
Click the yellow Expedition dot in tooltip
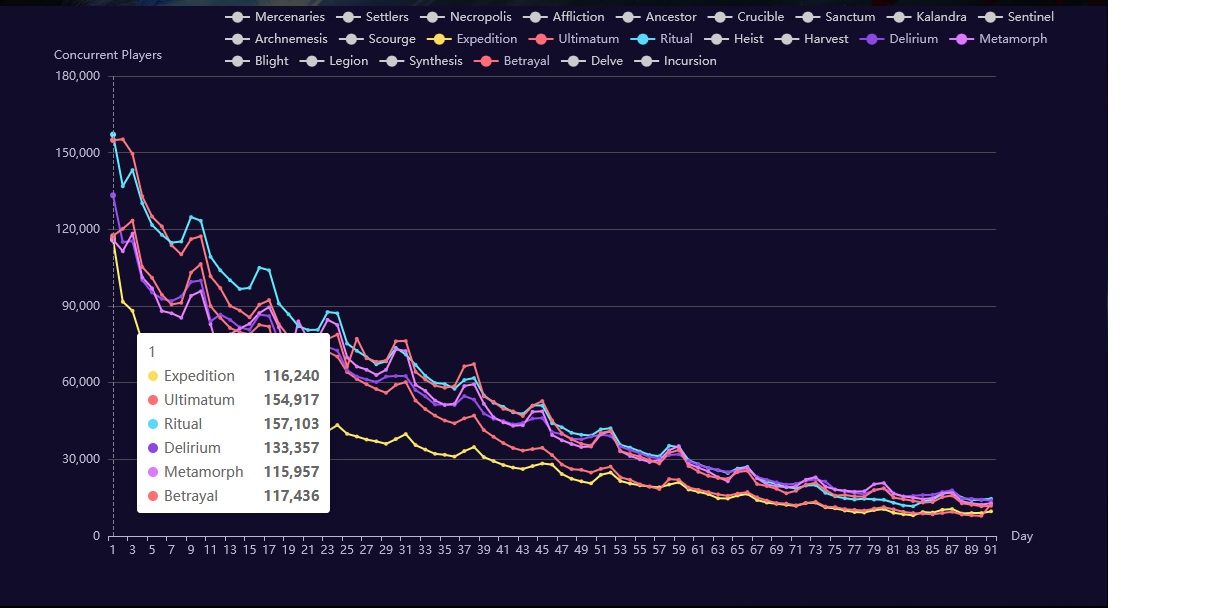(153, 376)
